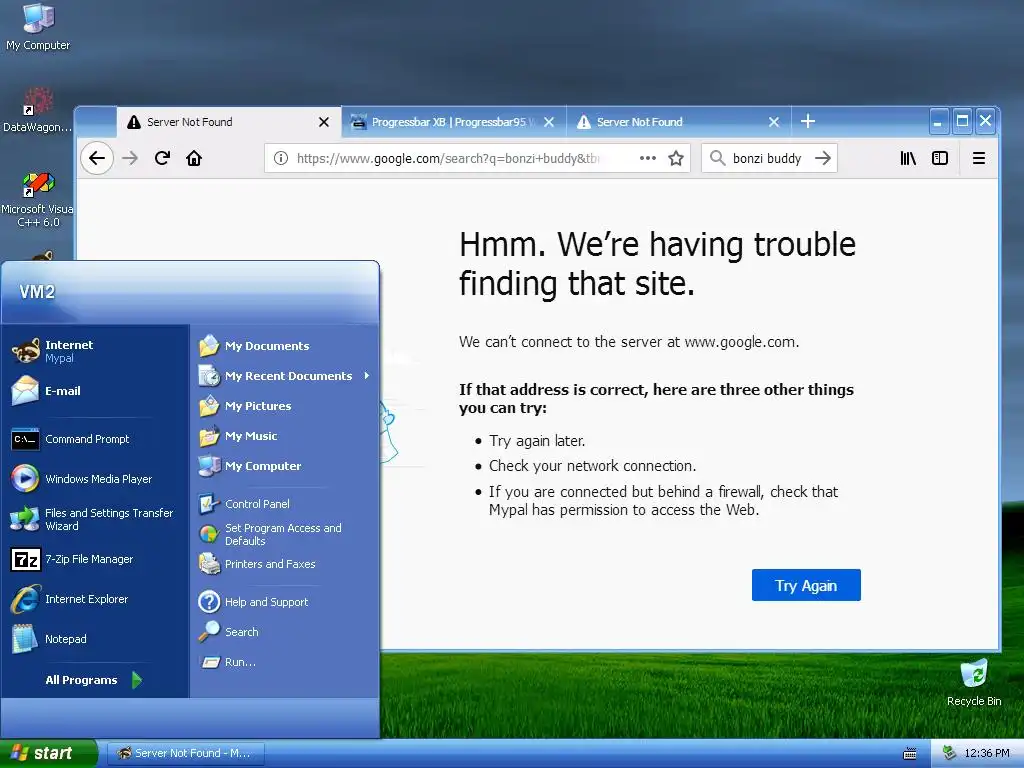The width and height of the screenshot is (1024, 768).
Task: Open Internet Mypal from Start menu
Action: click(95, 351)
